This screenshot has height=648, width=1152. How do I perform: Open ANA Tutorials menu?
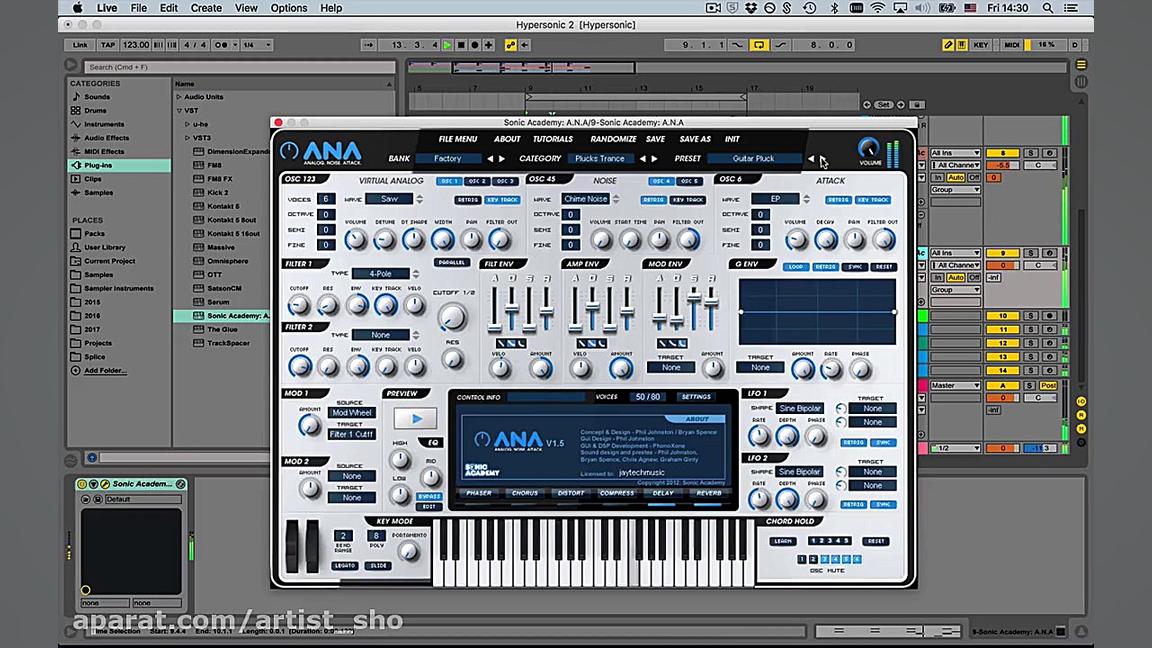pos(552,139)
